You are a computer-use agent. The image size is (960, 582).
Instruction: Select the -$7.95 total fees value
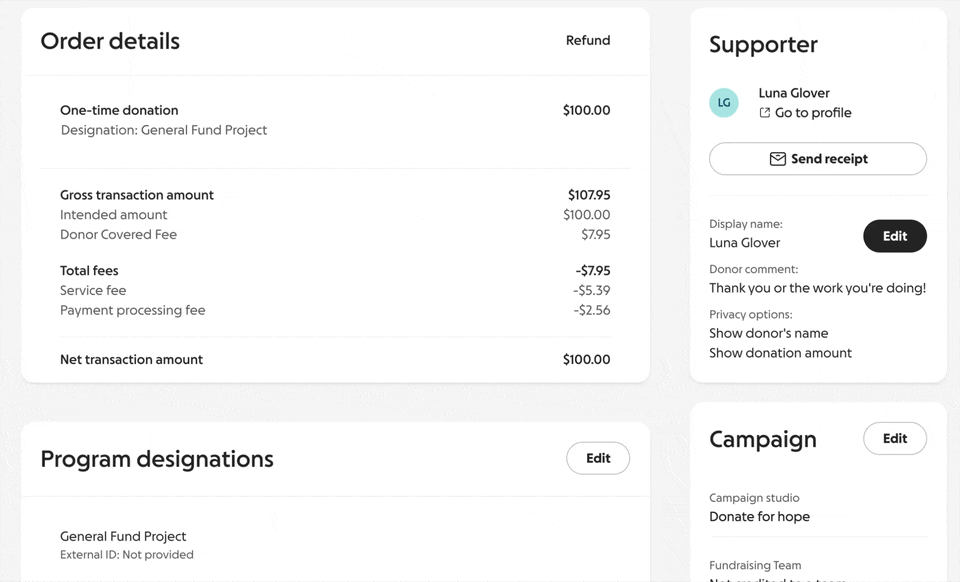point(593,270)
